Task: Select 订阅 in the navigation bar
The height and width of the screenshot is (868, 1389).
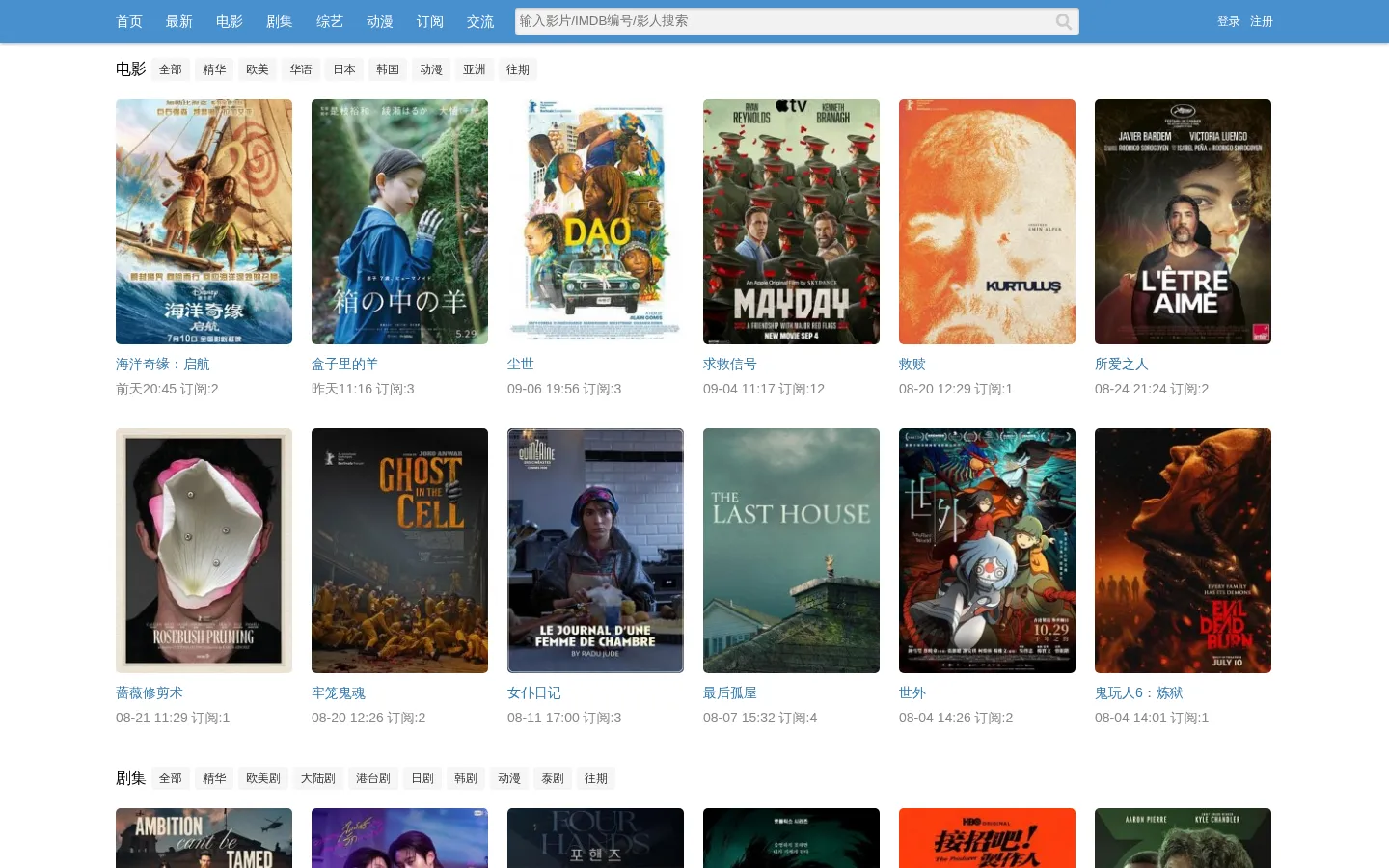Action: point(430,21)
